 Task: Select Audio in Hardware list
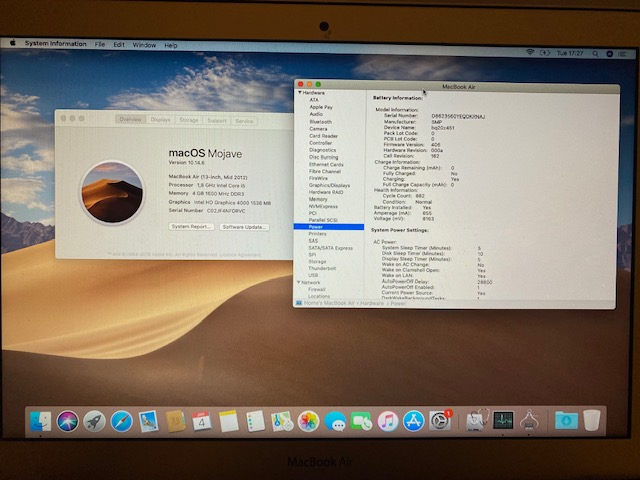click(x=316, y=114)
